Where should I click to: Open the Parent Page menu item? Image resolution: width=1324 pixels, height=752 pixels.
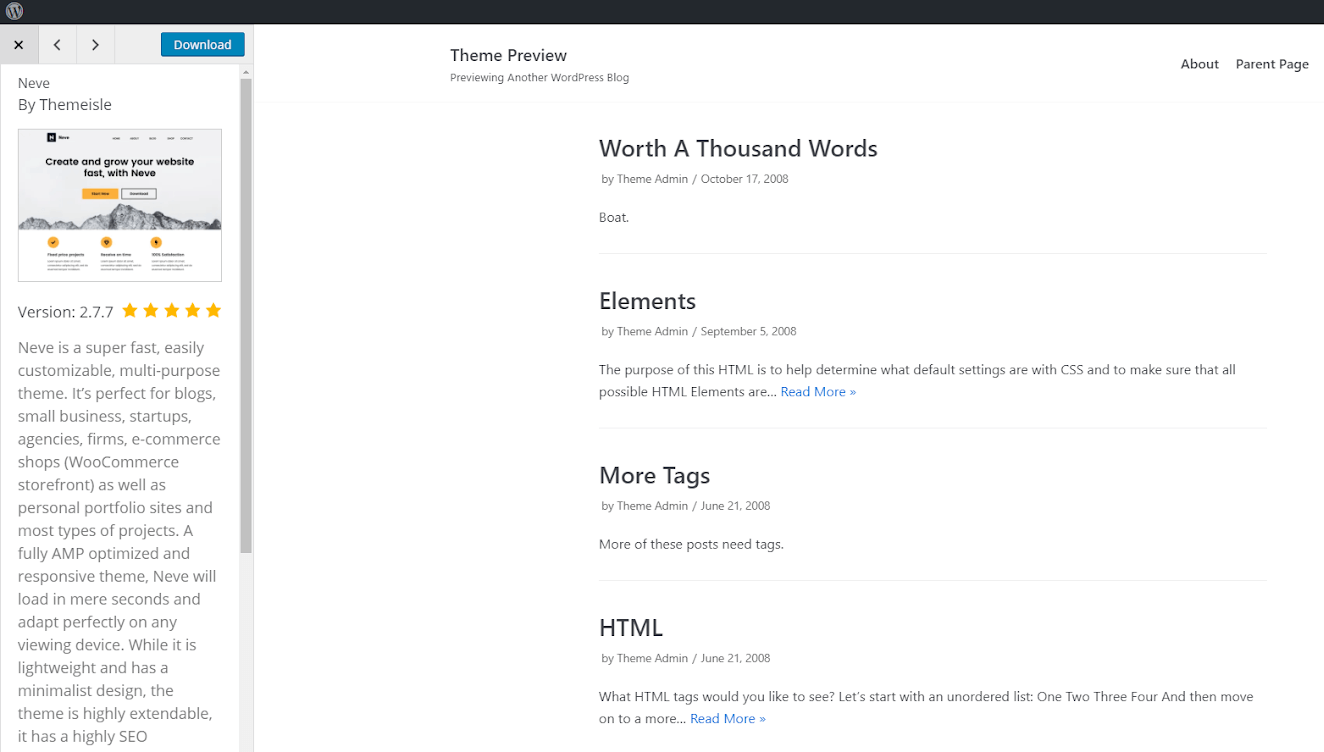pyautogui.click(x=1272, y=64)
